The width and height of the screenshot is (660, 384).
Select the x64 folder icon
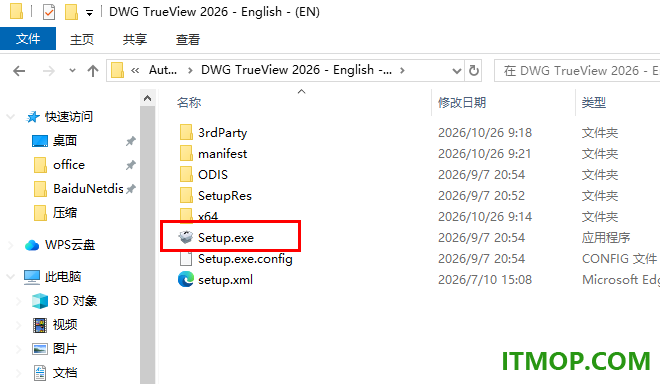coord(186,215)
